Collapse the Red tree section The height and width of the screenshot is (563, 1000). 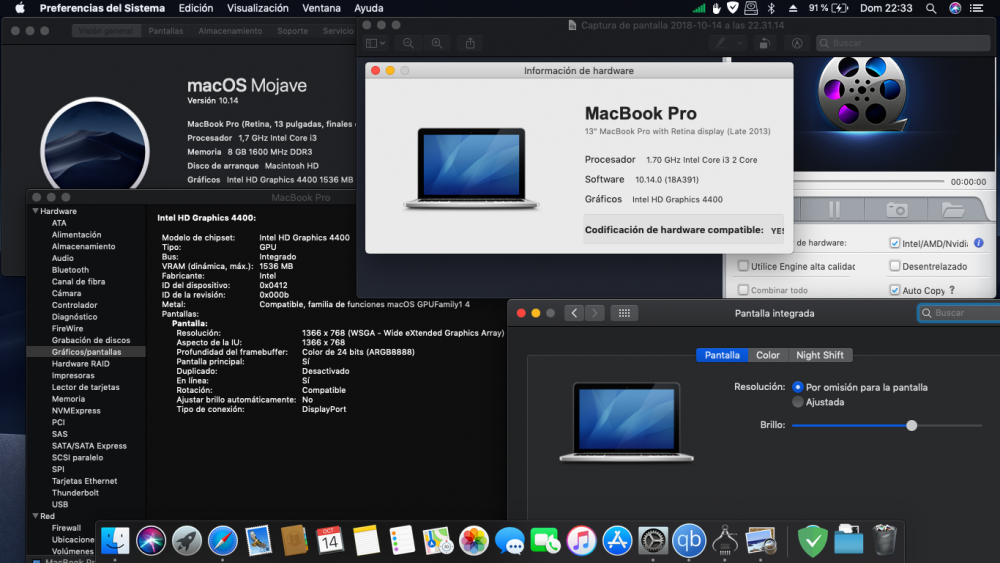click(x=35, y=516)
